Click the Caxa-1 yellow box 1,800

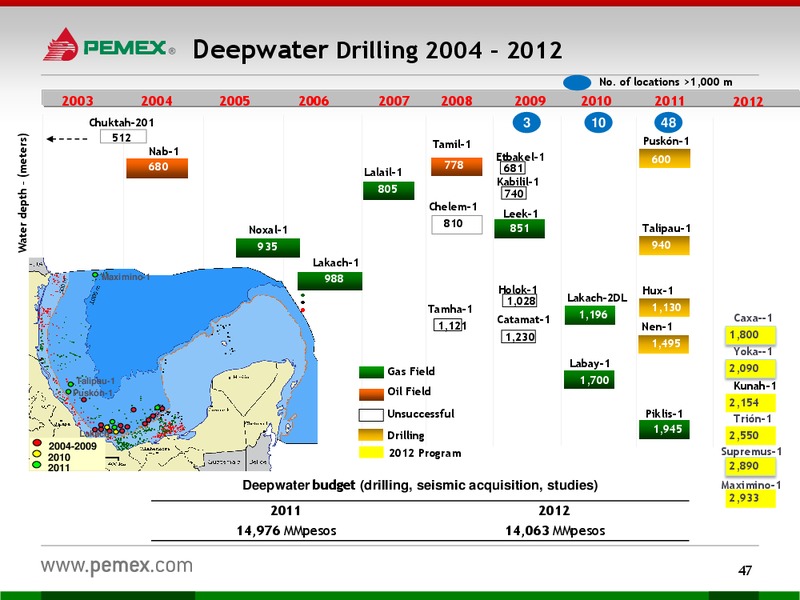click(750, 335)
